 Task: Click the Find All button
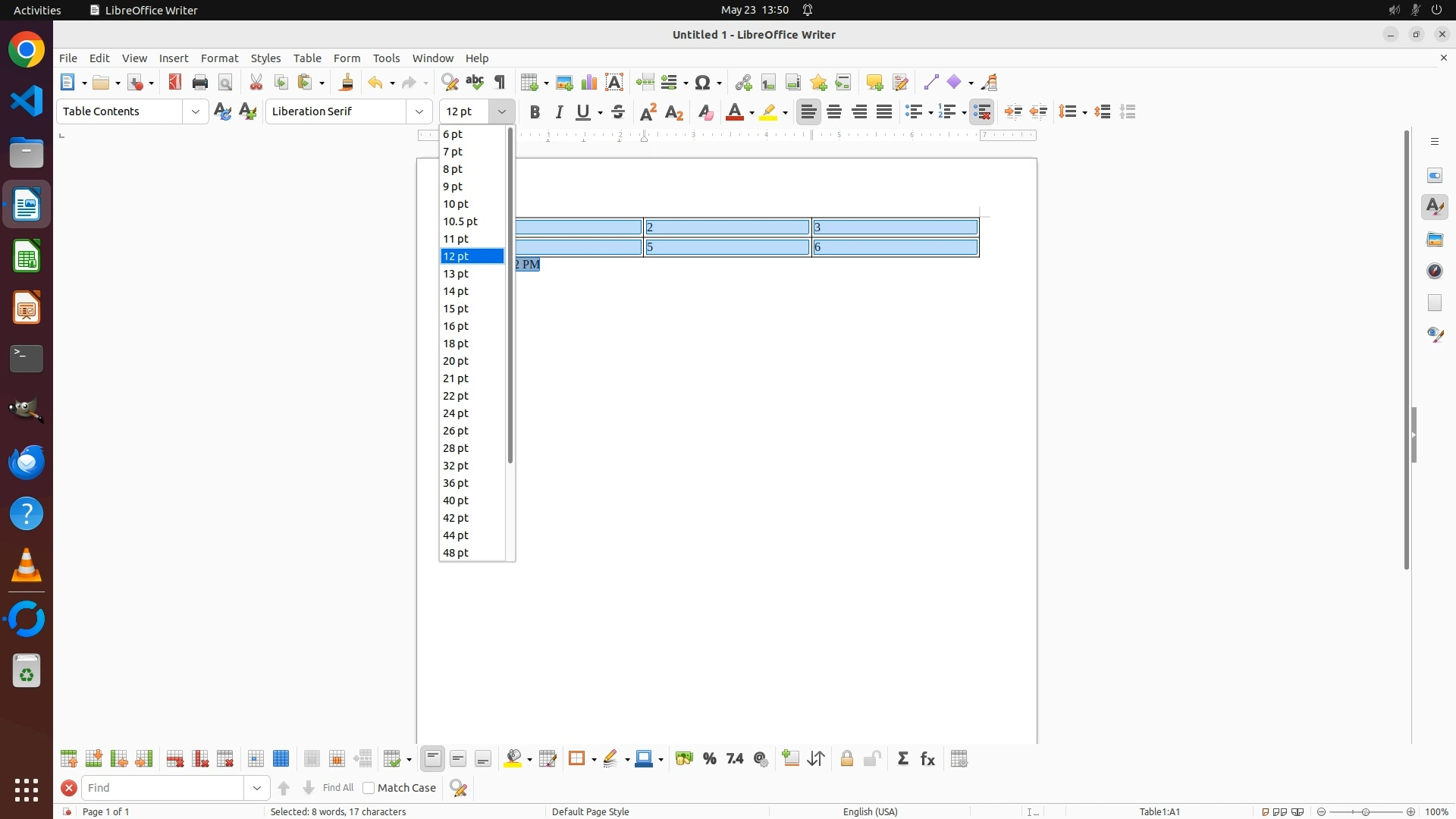pos(338,788)
